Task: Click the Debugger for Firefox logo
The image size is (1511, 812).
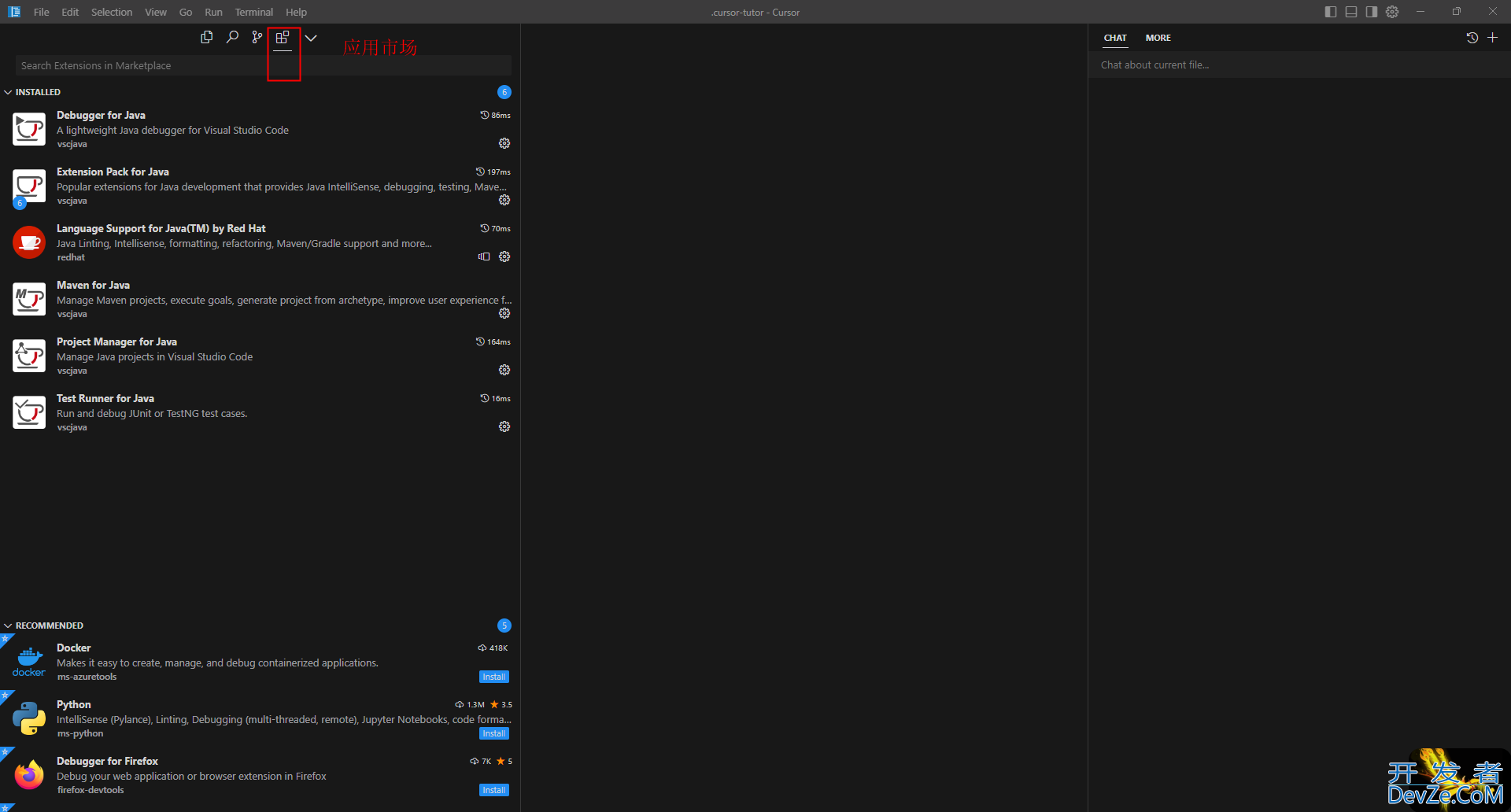Action: point(29,775)
